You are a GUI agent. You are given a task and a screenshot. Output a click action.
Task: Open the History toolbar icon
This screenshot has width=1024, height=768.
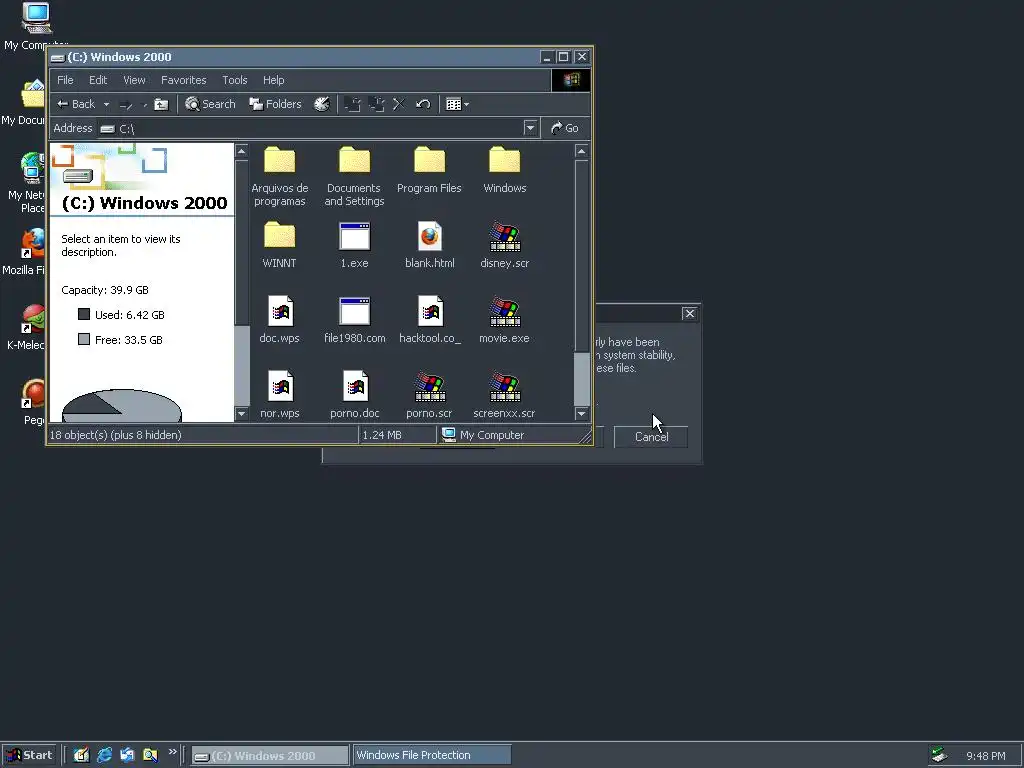point(322,104)
